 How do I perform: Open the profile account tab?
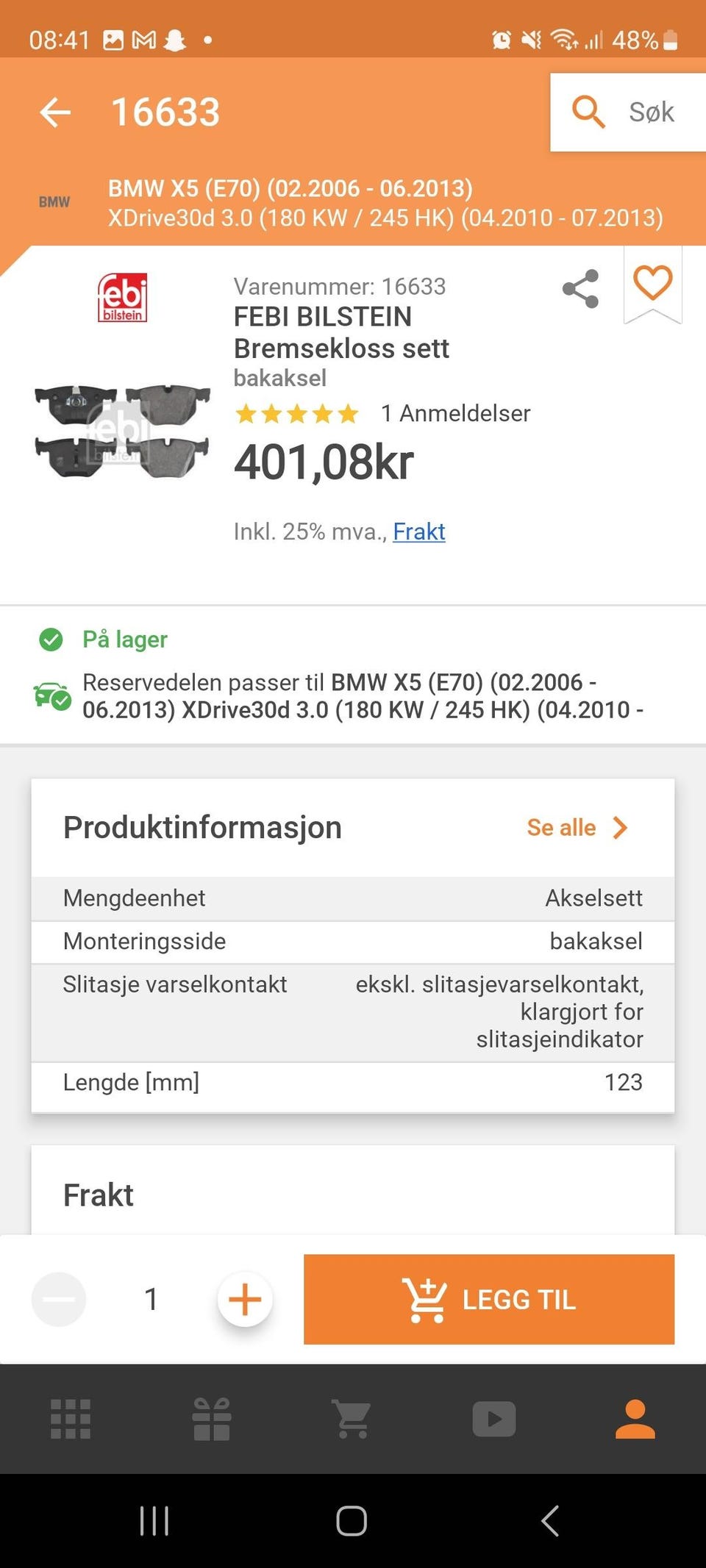tap(635, 1419)
